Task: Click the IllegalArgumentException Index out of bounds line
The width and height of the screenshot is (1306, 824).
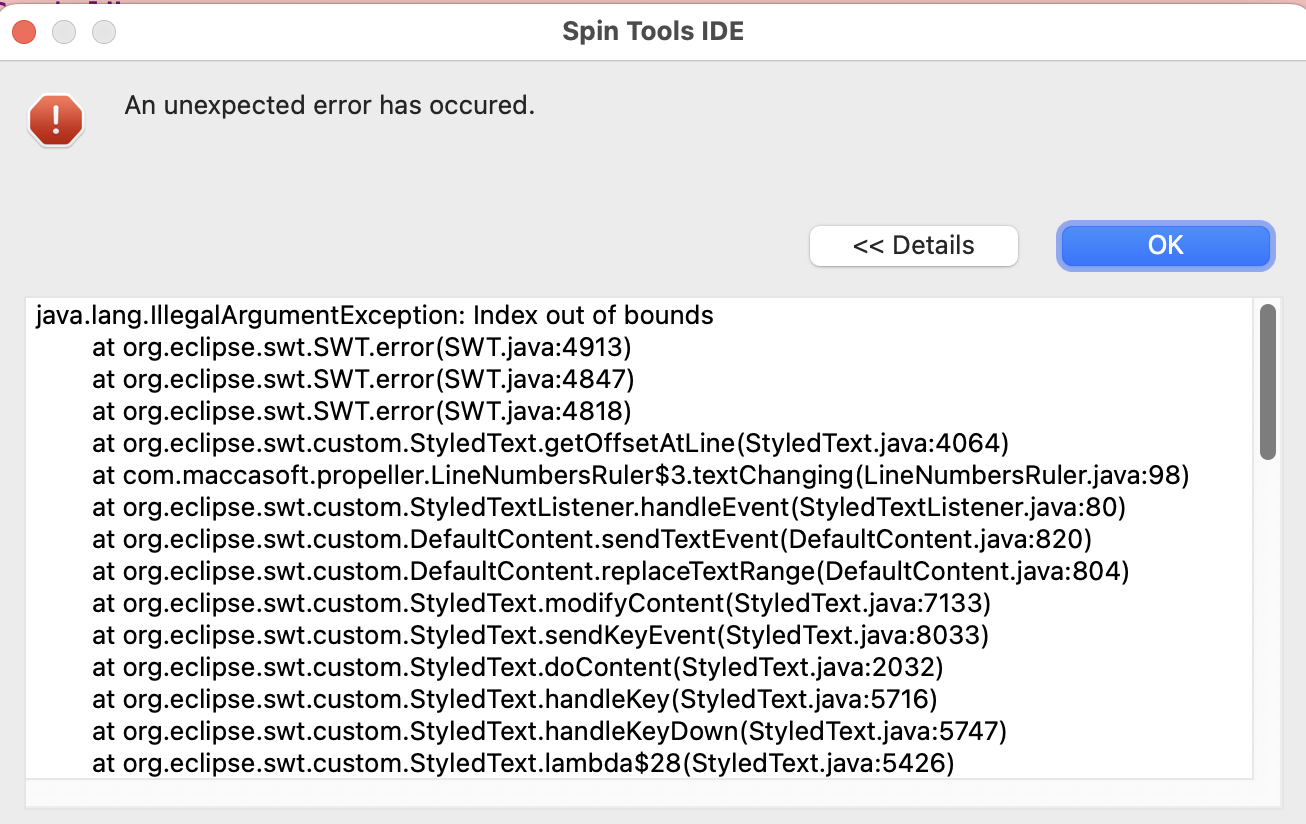Action: pyautogui.click(x=375, y=316)
